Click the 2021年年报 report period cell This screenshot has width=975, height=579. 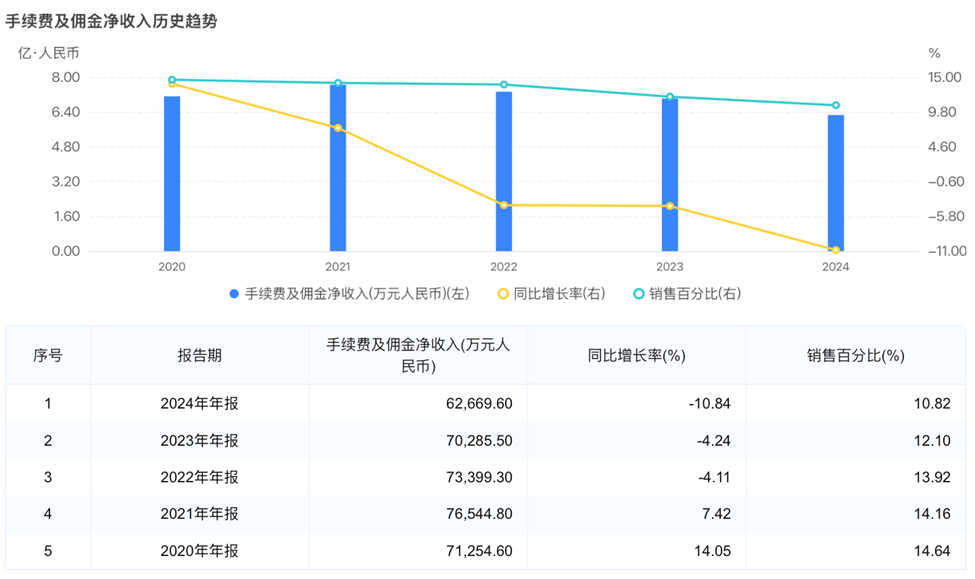(199, 514)
